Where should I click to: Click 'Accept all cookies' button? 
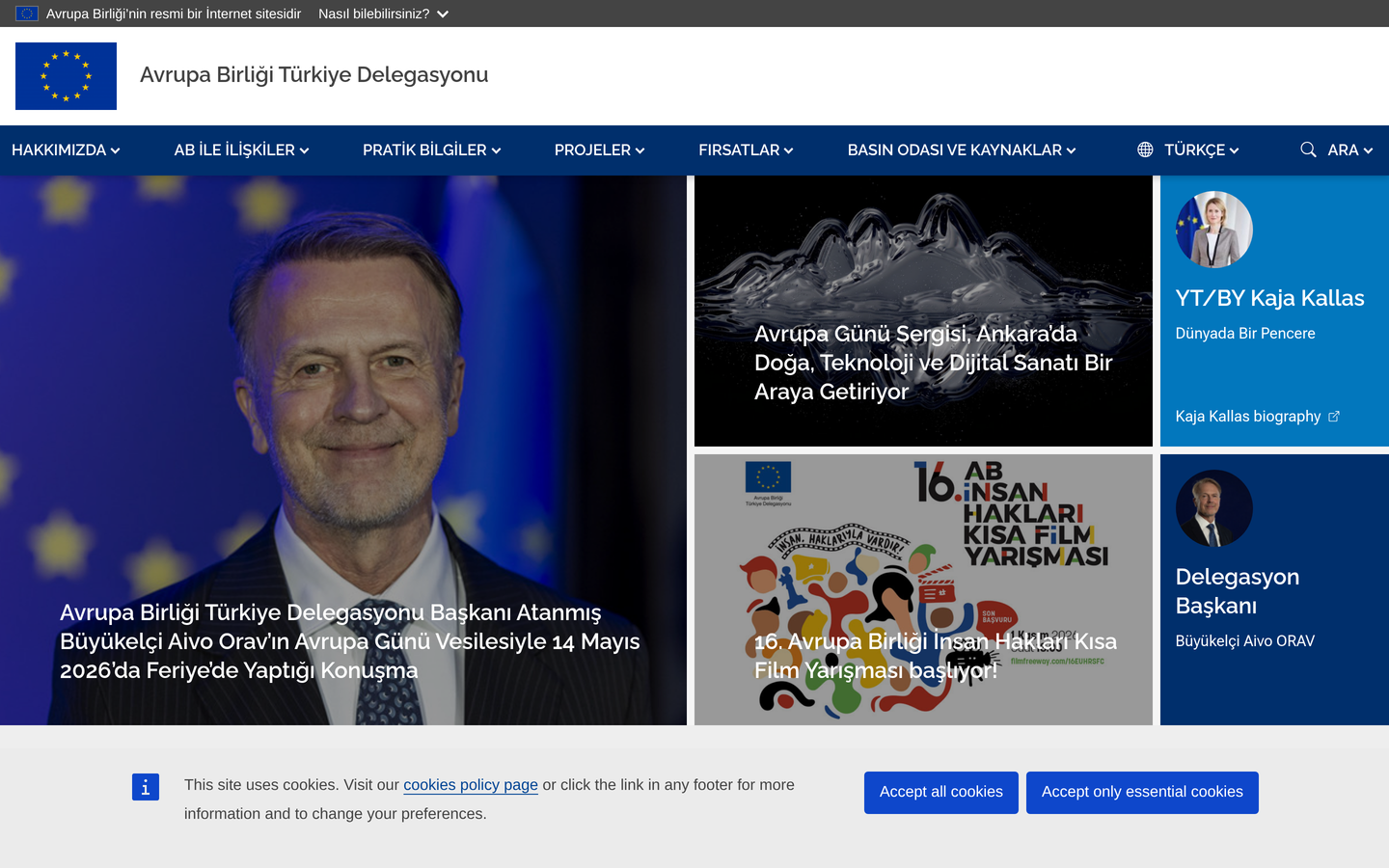pos(941,793)
